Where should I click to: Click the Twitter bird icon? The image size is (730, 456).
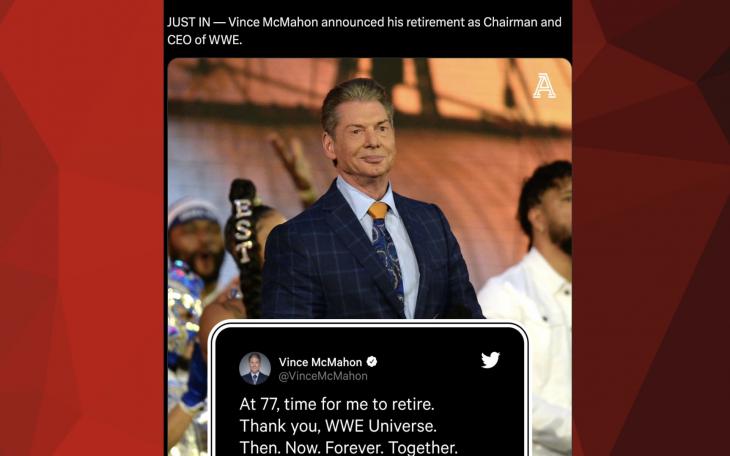click(490, 360)
